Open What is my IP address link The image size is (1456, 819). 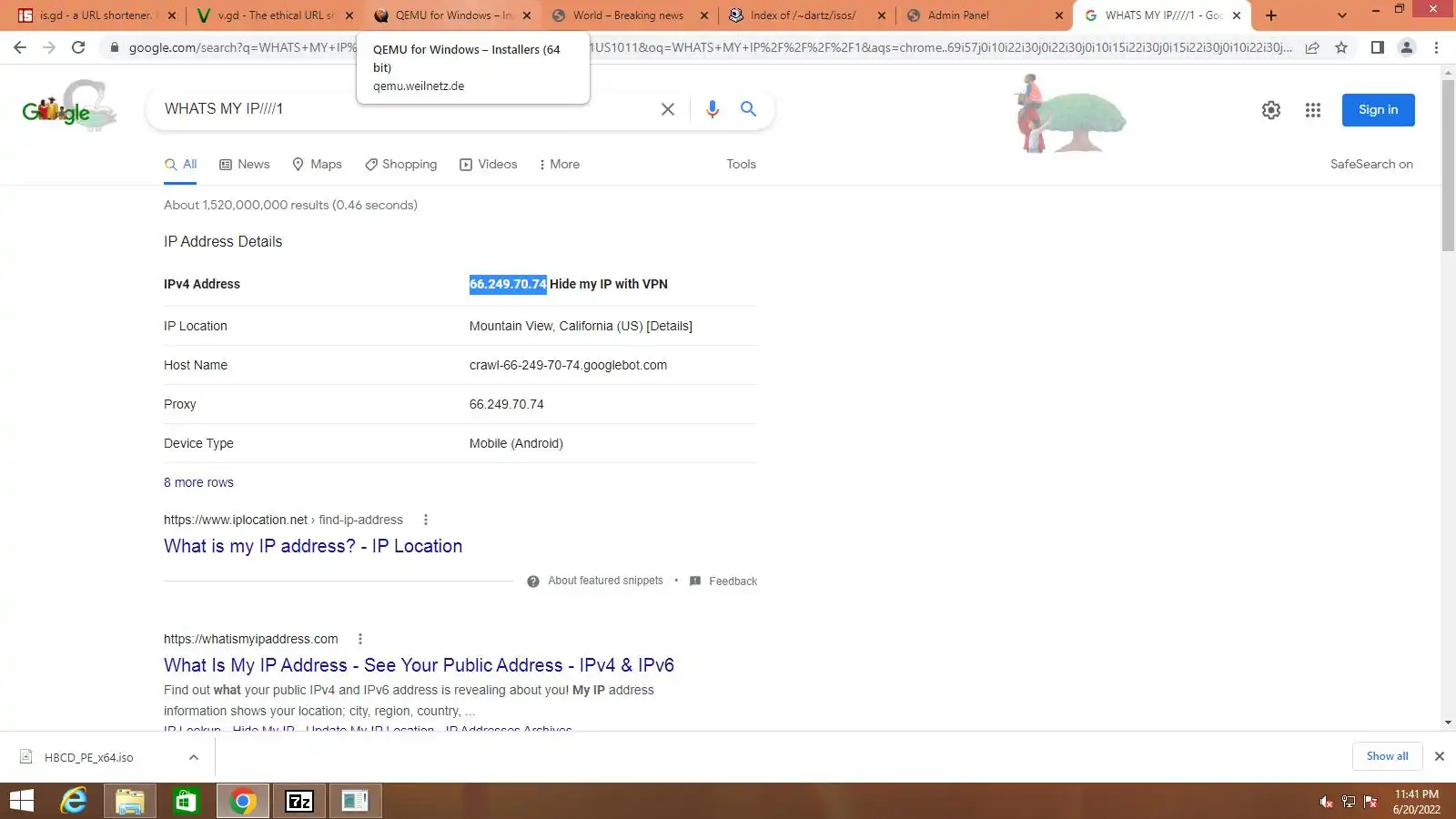coord(313,546)
